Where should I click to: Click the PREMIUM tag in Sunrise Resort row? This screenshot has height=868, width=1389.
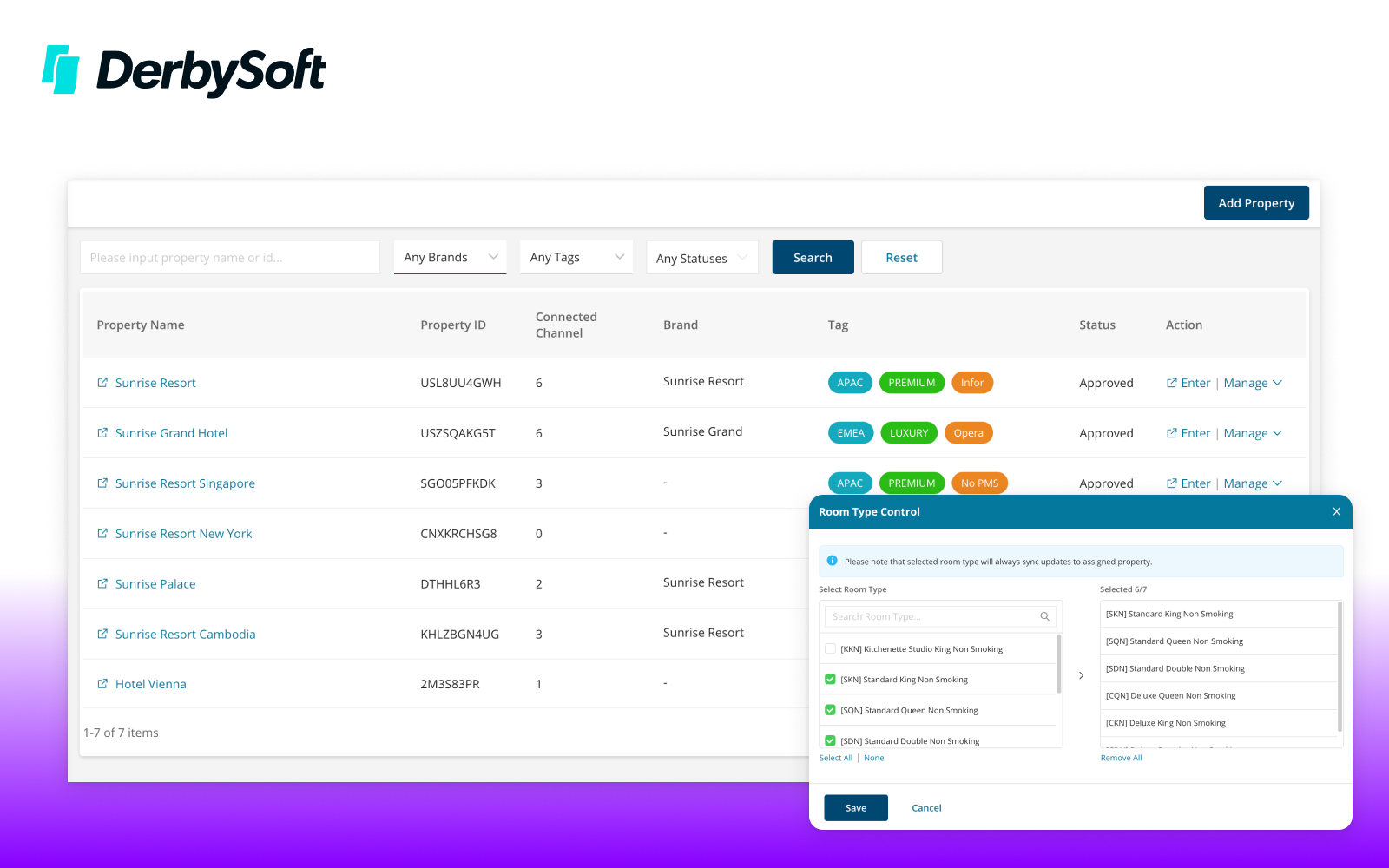912,383
